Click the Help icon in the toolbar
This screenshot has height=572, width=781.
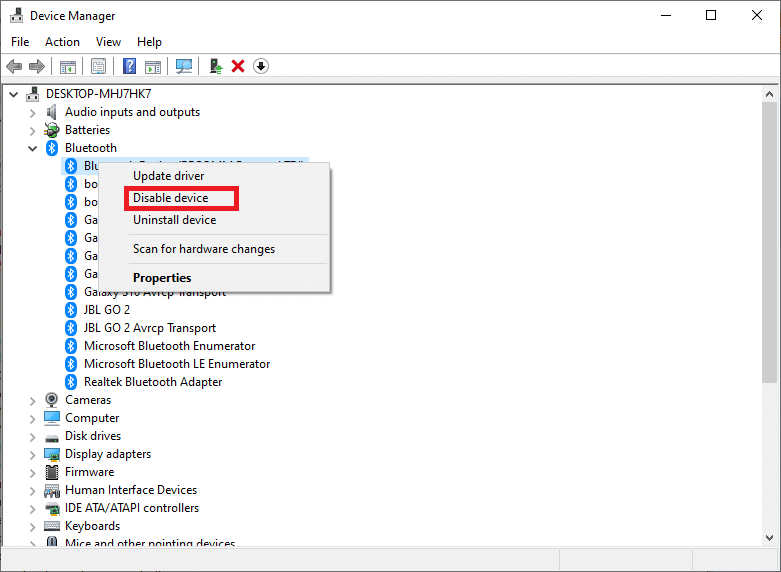[129, 66]
